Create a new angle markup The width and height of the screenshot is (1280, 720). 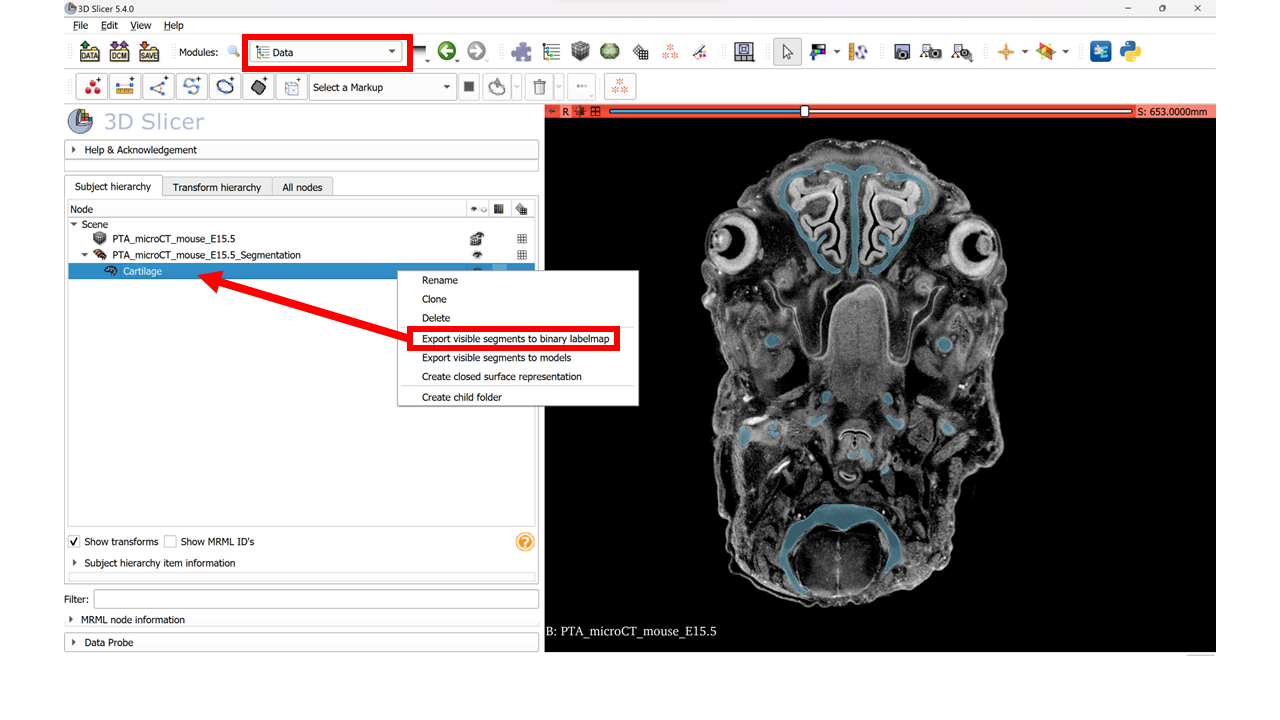(158, 87)
